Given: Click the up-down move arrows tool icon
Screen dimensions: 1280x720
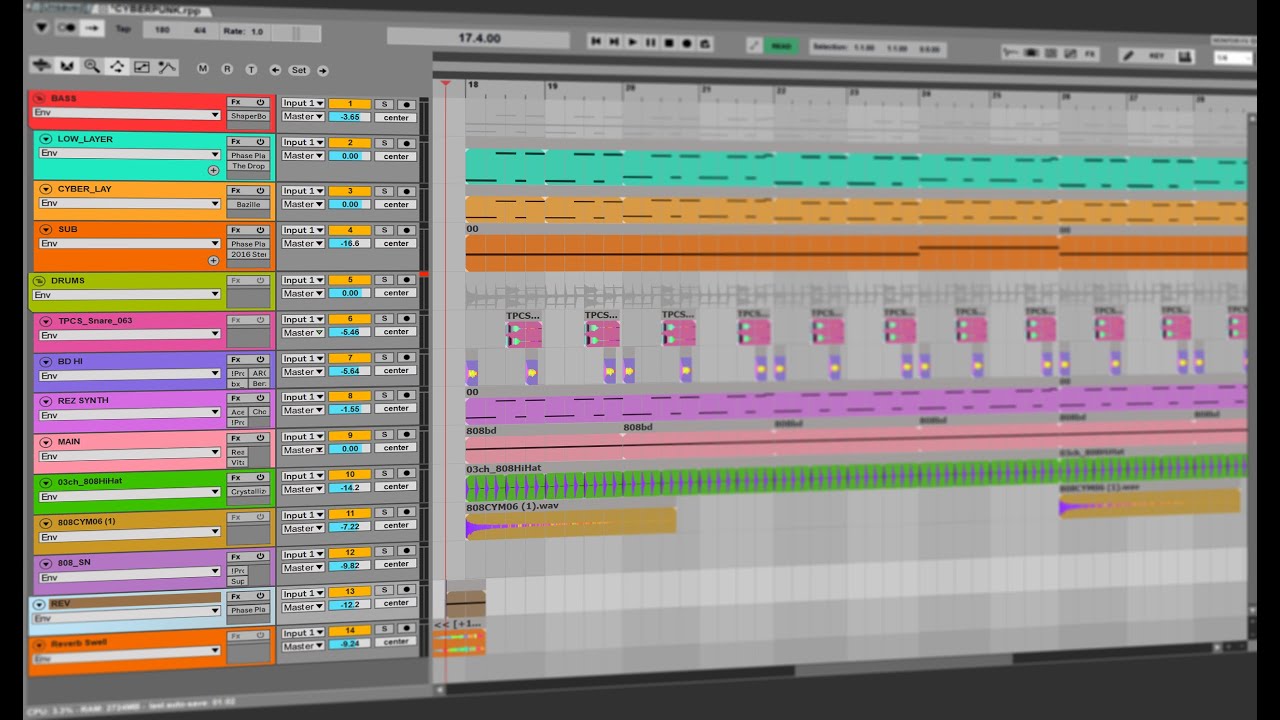Looking at the screenshot, I should [42, 65].
